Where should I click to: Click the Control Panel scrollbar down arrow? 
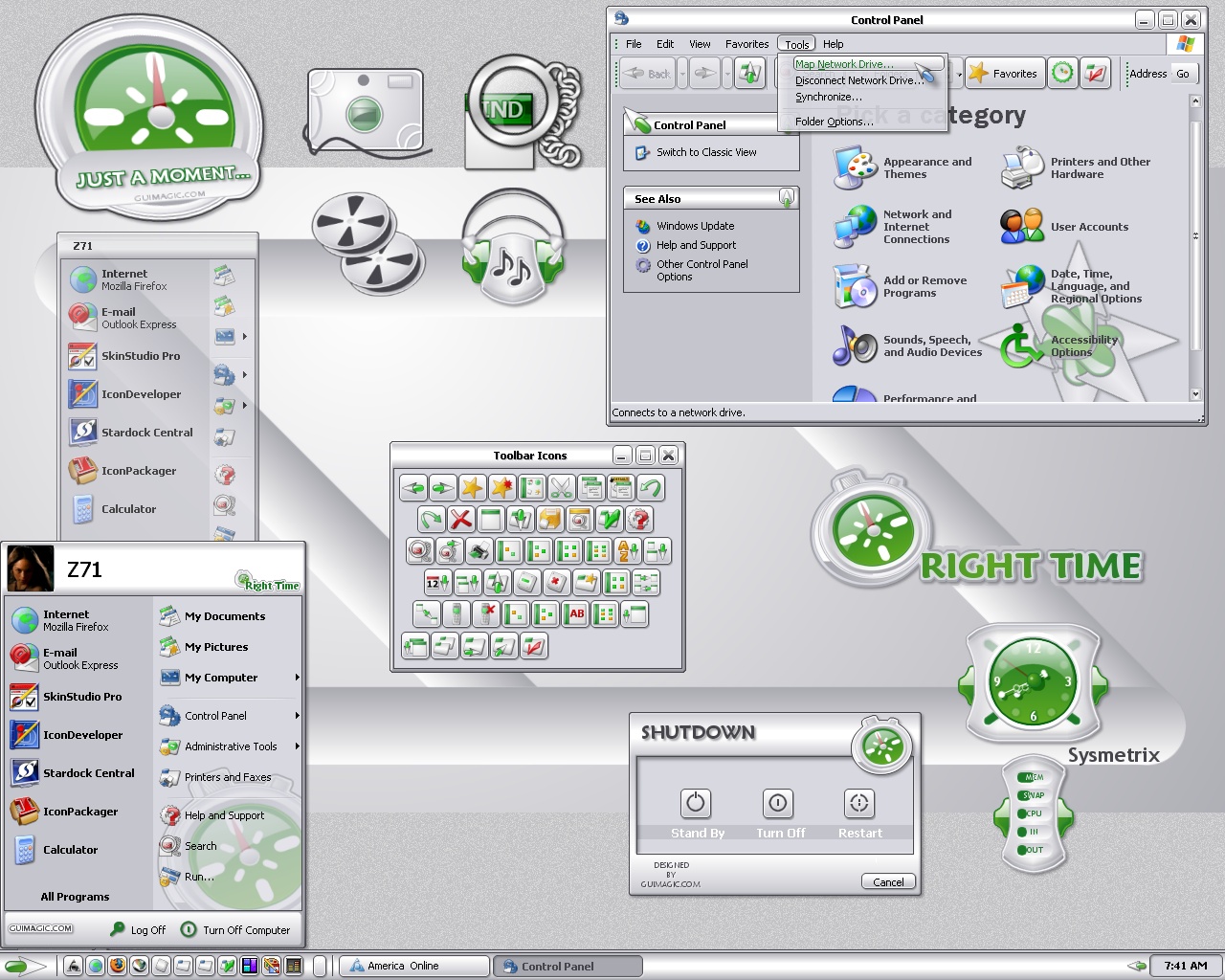(1195, 394)
